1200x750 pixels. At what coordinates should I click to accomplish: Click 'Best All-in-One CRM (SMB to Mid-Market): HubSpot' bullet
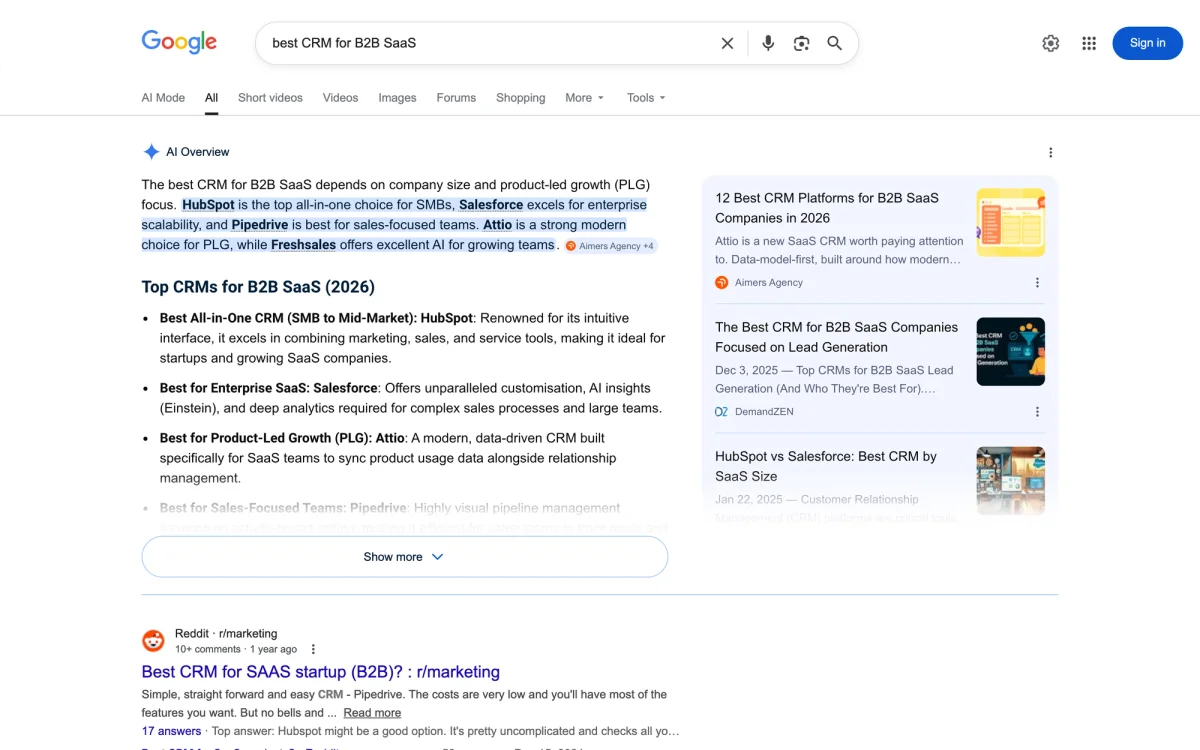tap(318, 318)
